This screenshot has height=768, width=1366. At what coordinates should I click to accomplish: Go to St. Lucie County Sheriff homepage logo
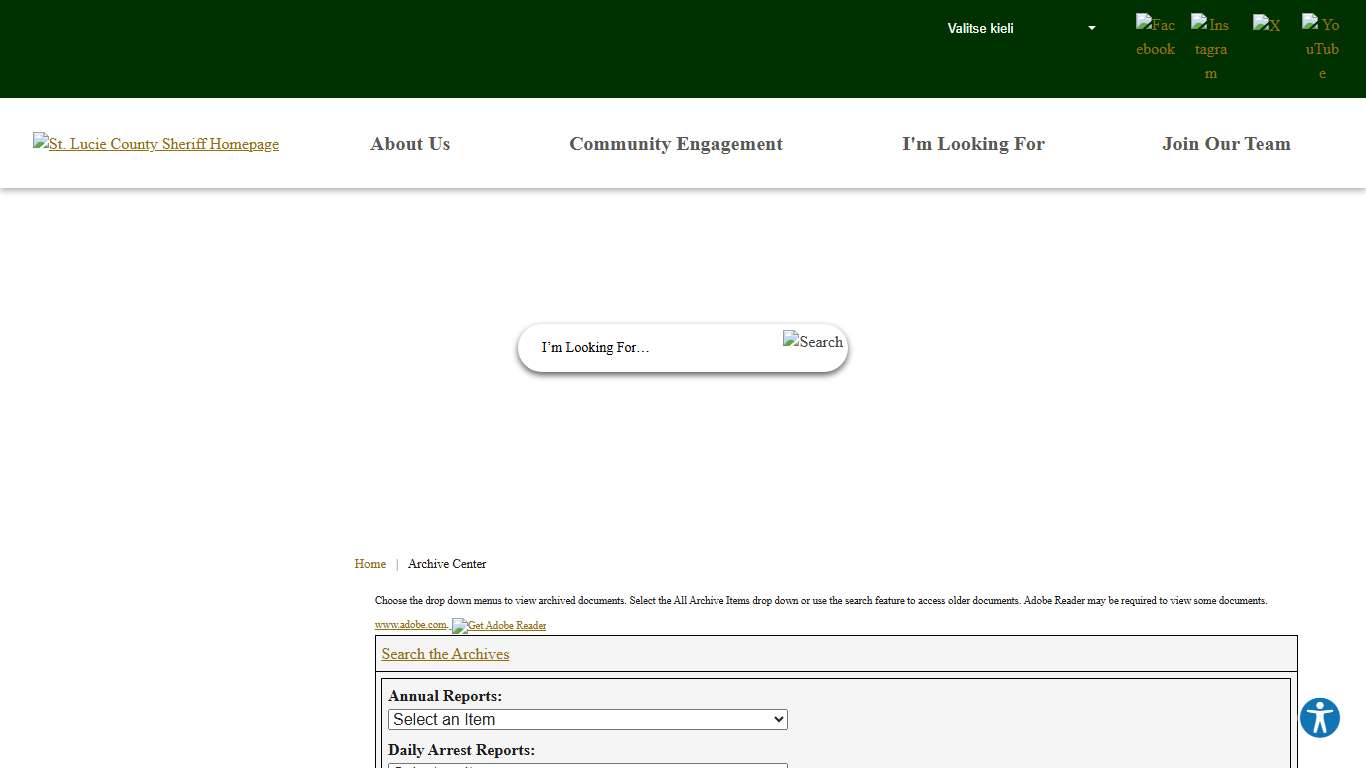(156, 144)
